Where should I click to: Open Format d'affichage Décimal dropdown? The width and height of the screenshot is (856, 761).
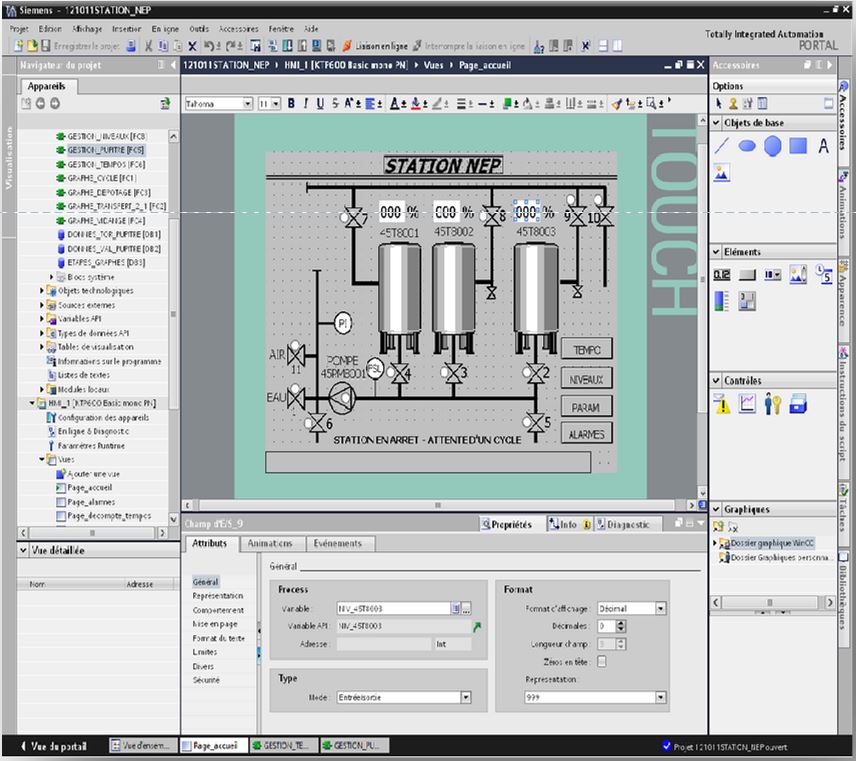[x=661, y=609]
